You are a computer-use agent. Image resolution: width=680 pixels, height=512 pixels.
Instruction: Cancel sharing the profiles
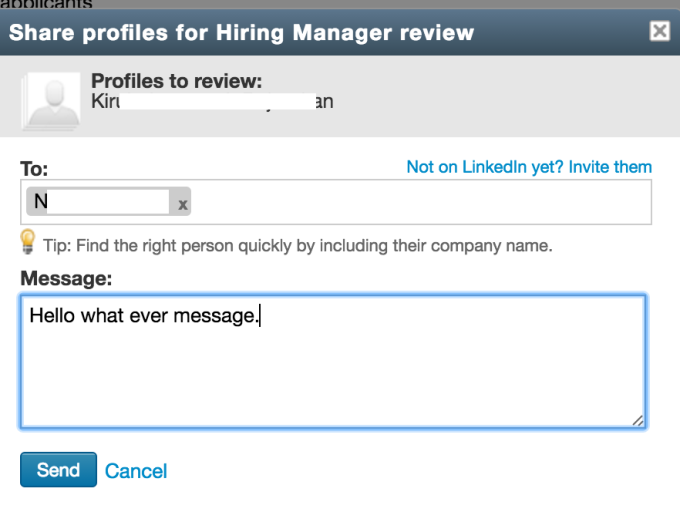[x=136, y=470]
